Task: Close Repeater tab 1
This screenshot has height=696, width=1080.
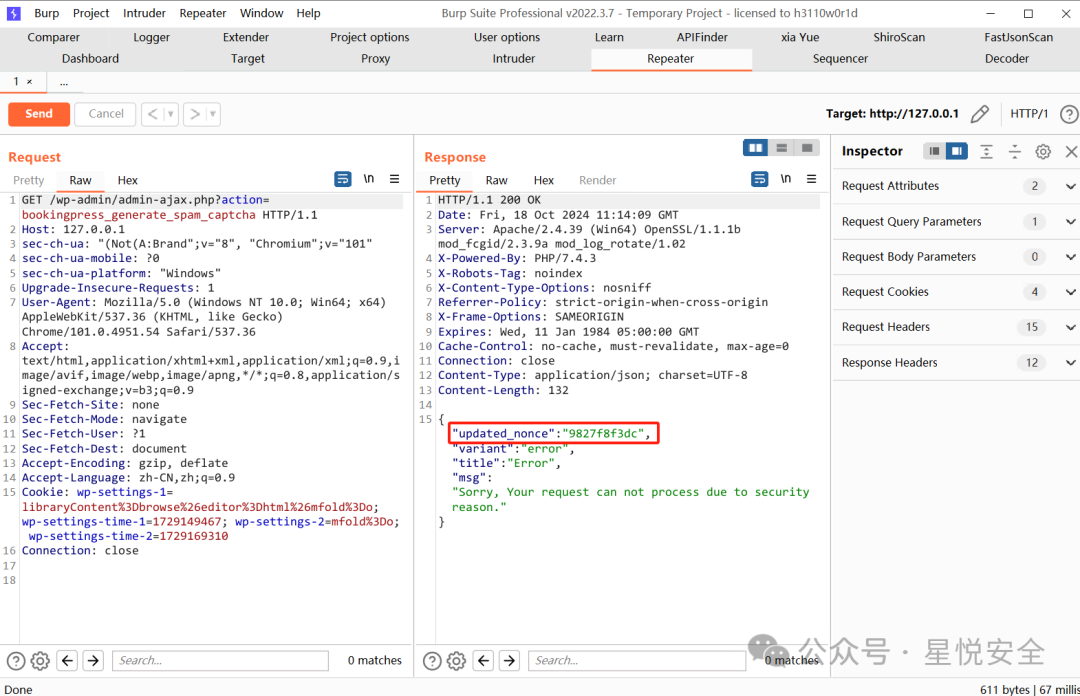Action: coord(30,82)
